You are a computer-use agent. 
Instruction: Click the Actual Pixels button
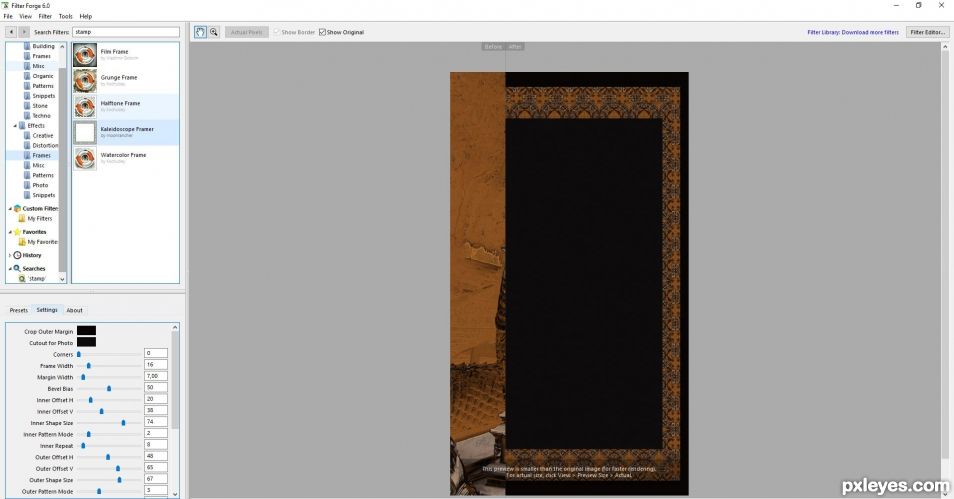[246, 32]
